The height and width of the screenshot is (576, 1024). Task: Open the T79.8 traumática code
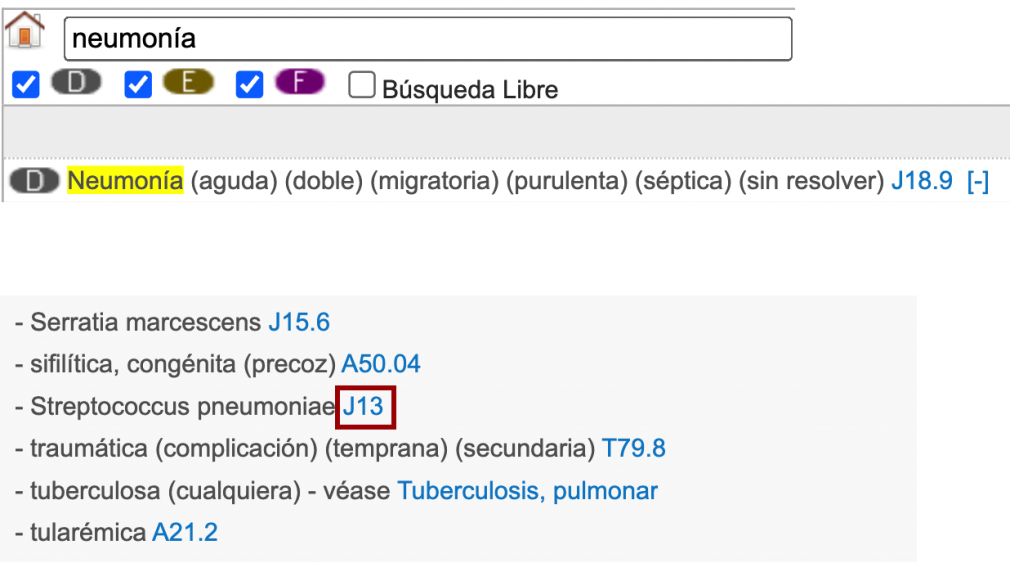tap(633, 449)
